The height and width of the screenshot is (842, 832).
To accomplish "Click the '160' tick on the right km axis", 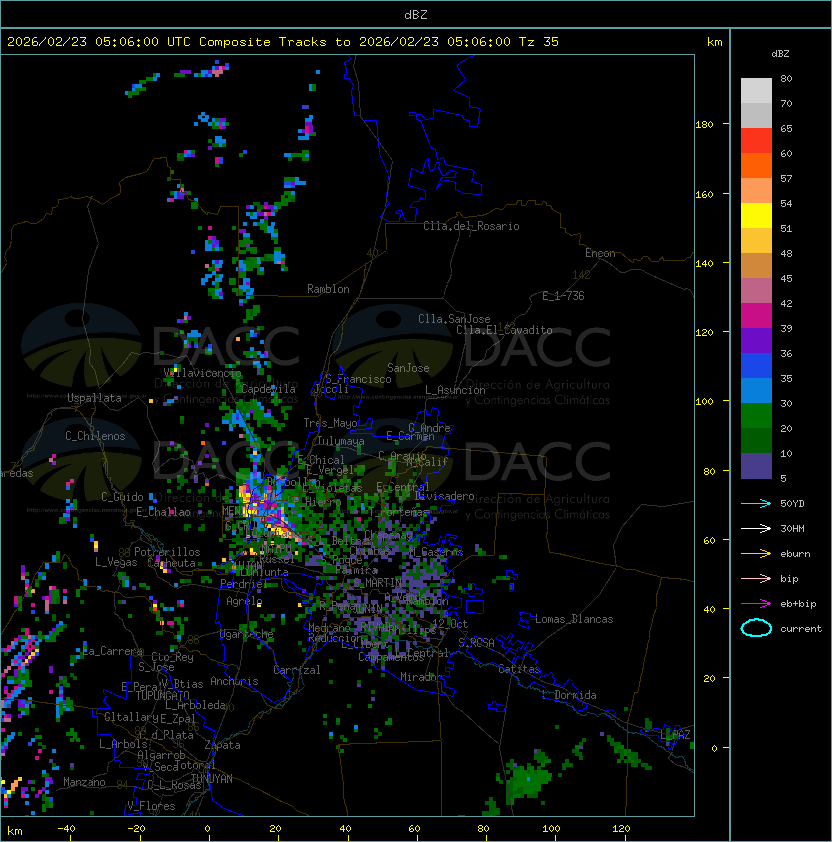I will (x=704, y=194).
